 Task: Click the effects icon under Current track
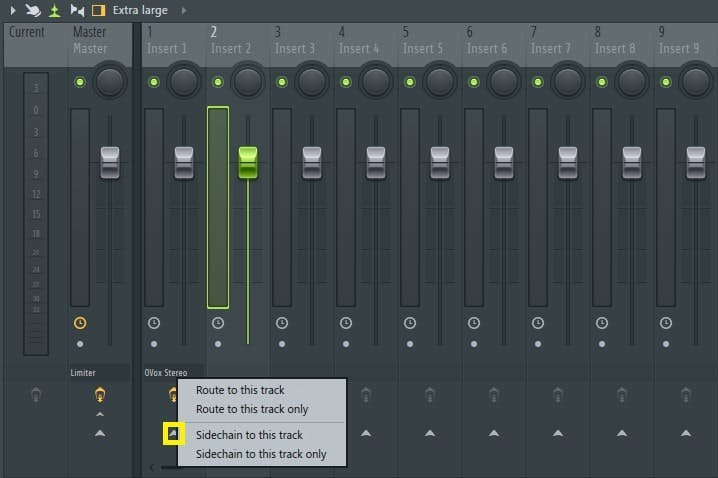[36, 395]
